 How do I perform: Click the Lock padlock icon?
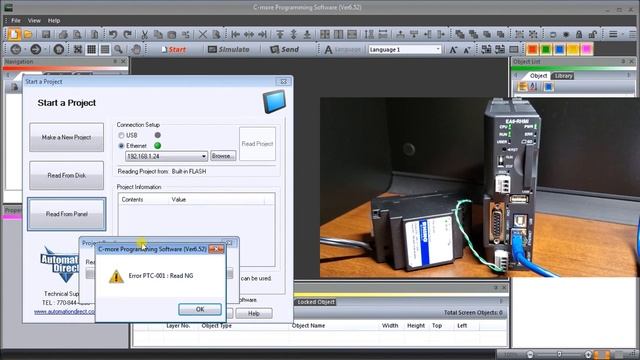579,35
